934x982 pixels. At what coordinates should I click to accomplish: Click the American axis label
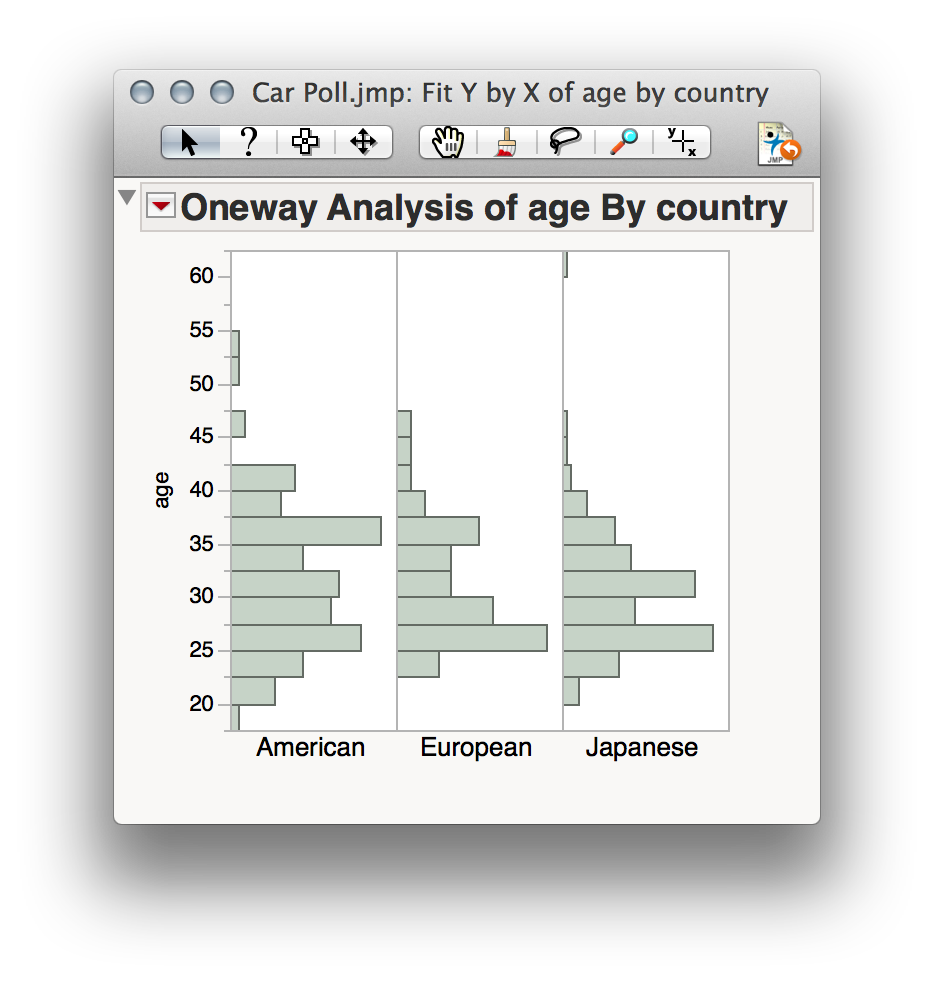click(310, 748)
